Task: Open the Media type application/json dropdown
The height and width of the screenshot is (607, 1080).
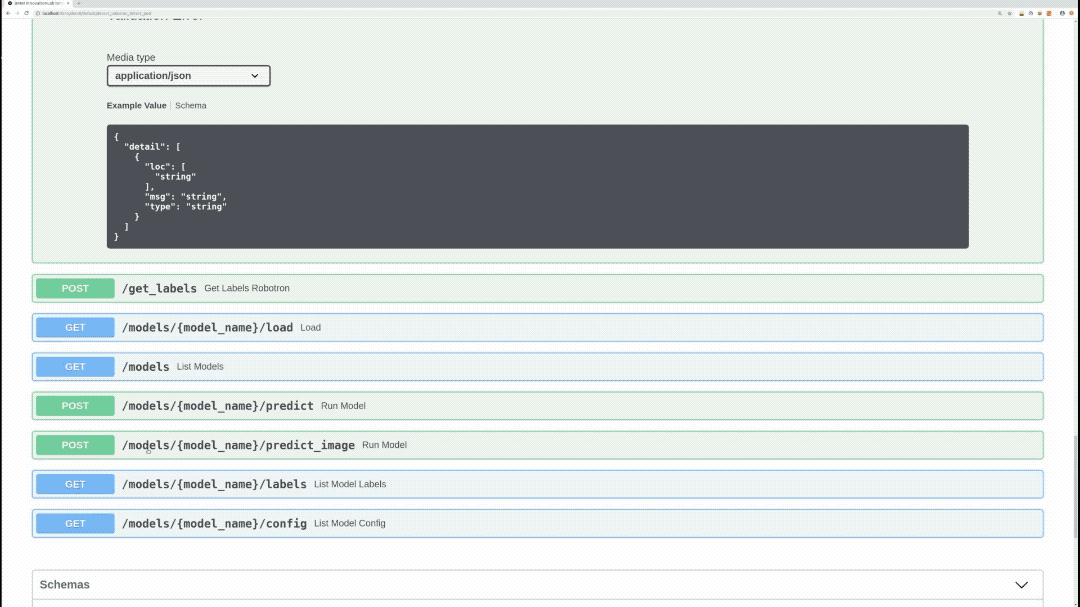Action: tap(188, 76)
